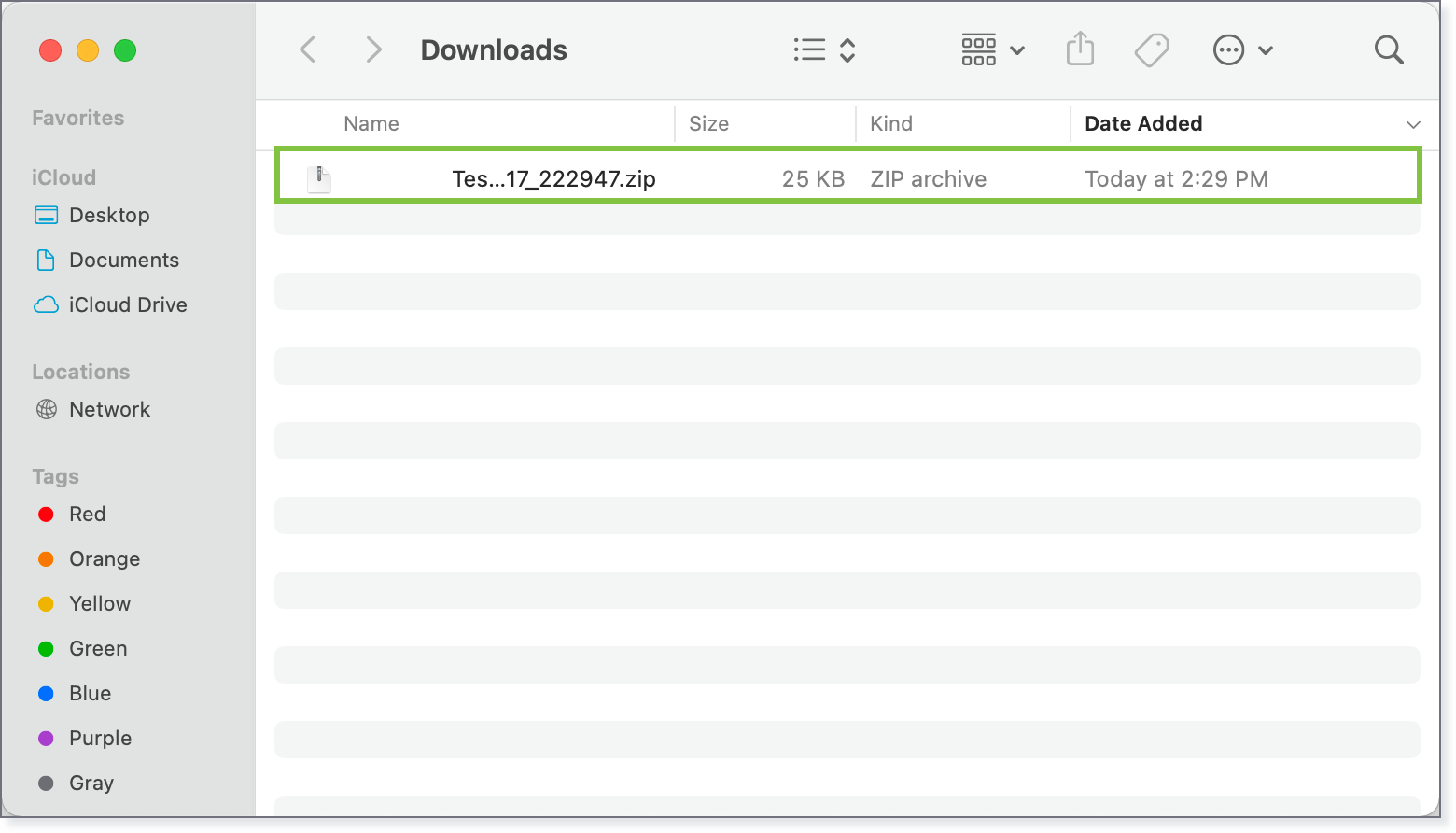Click the Today at 2:29 PM cell
The width and height of the screenshot is (1456, 833).
1176,178
